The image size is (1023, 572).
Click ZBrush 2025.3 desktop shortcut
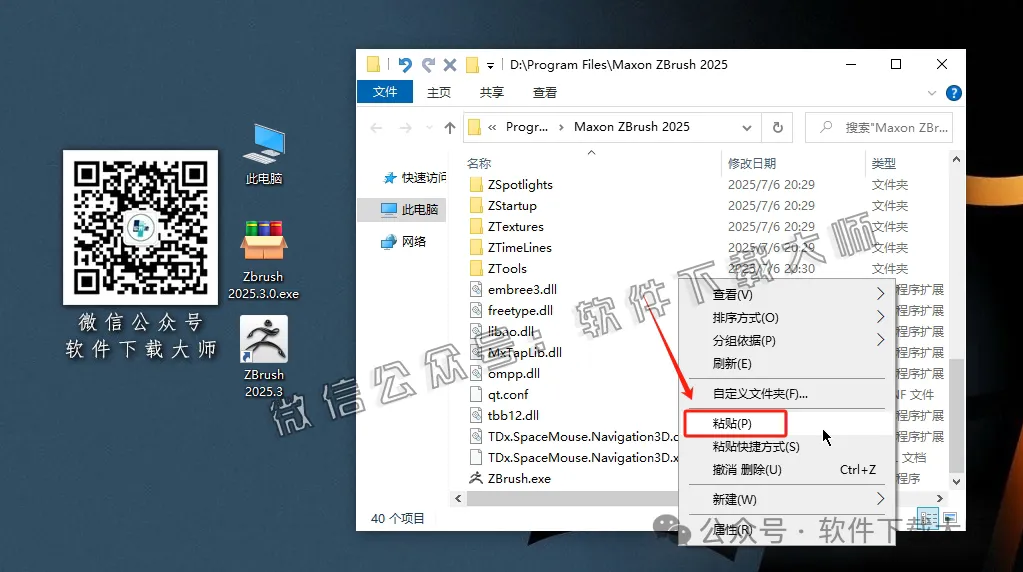(264, 357)
